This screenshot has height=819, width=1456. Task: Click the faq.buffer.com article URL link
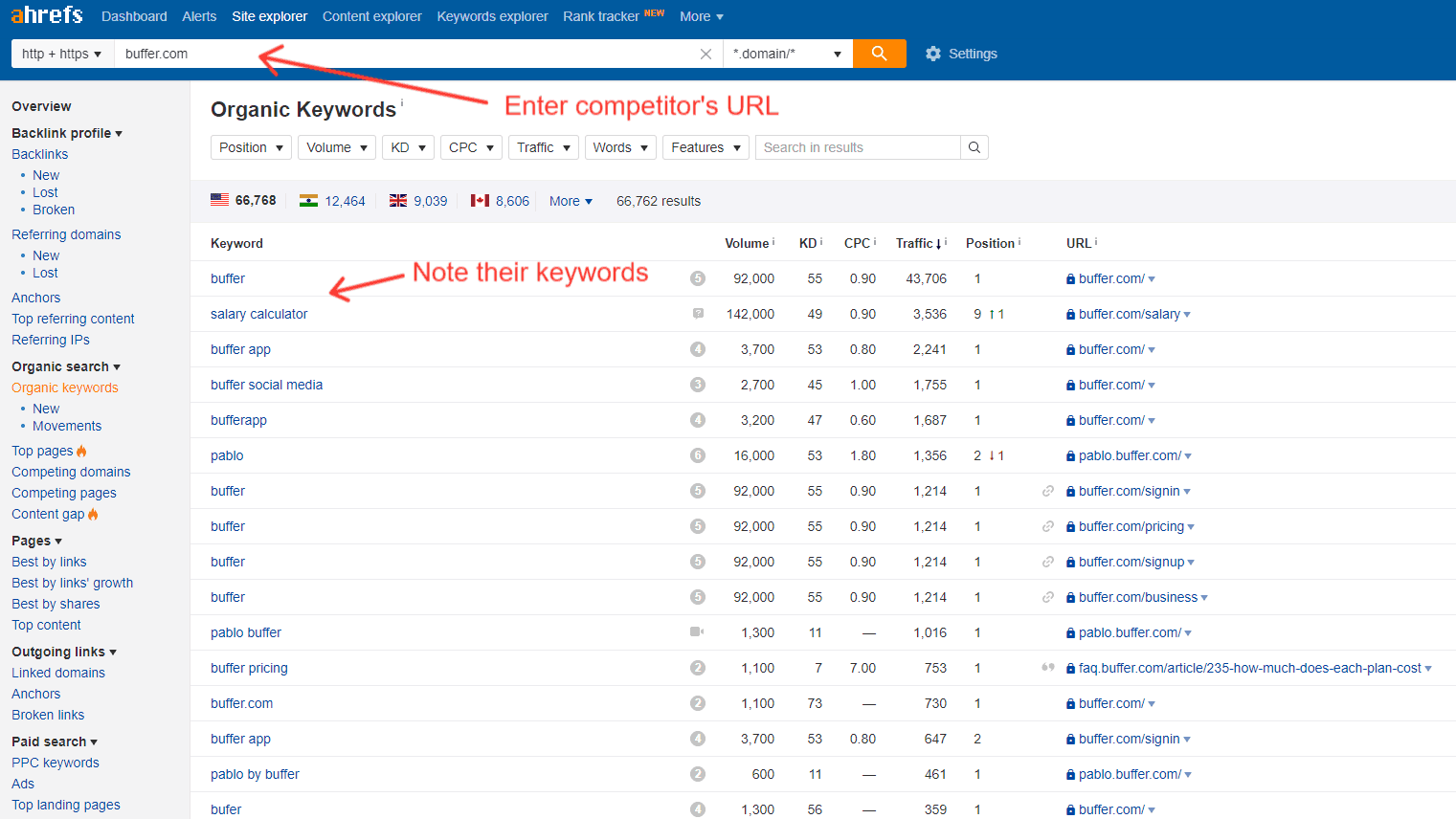point(1249,668)
